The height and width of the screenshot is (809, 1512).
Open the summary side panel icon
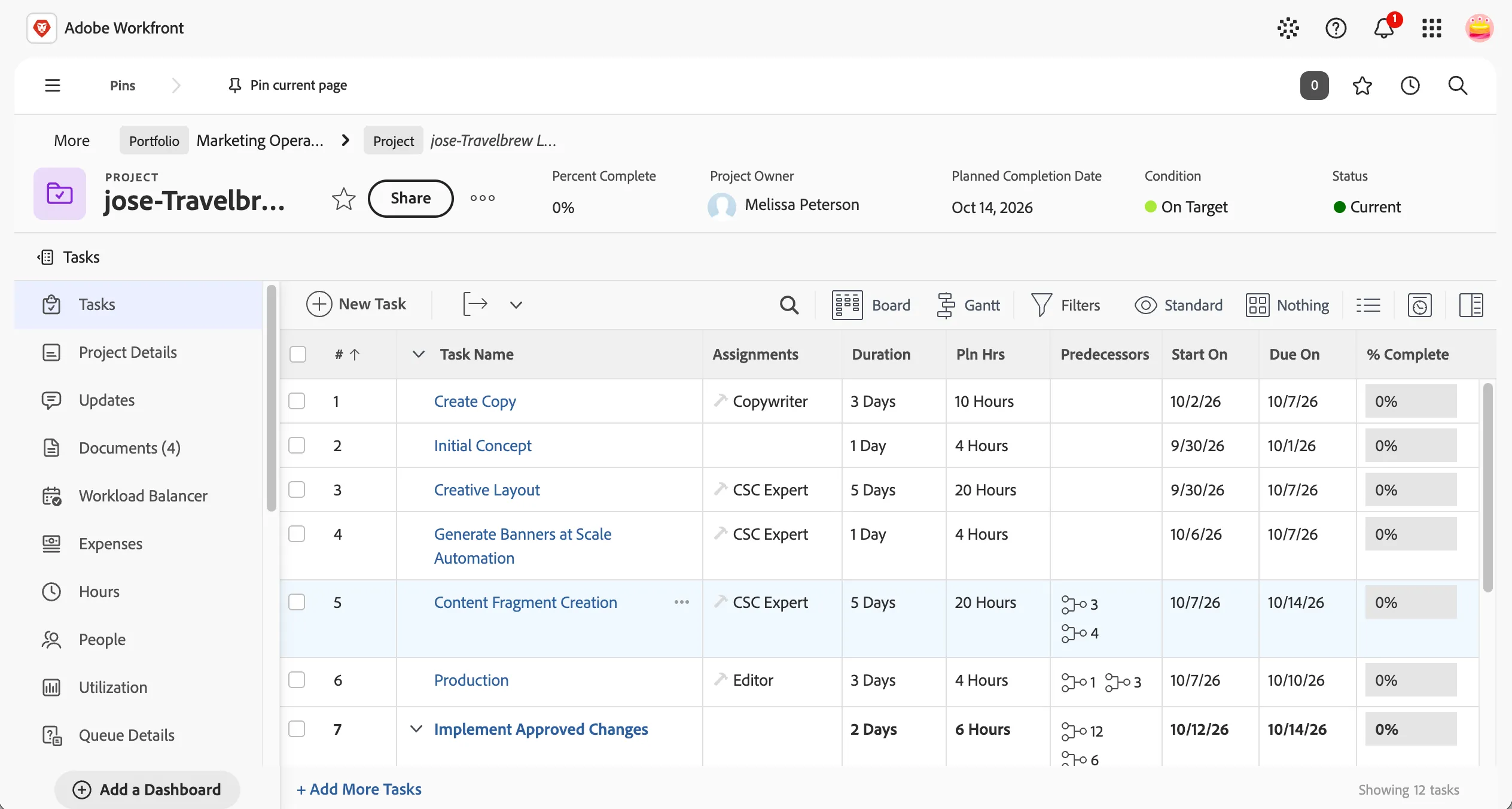[1471, 305]
